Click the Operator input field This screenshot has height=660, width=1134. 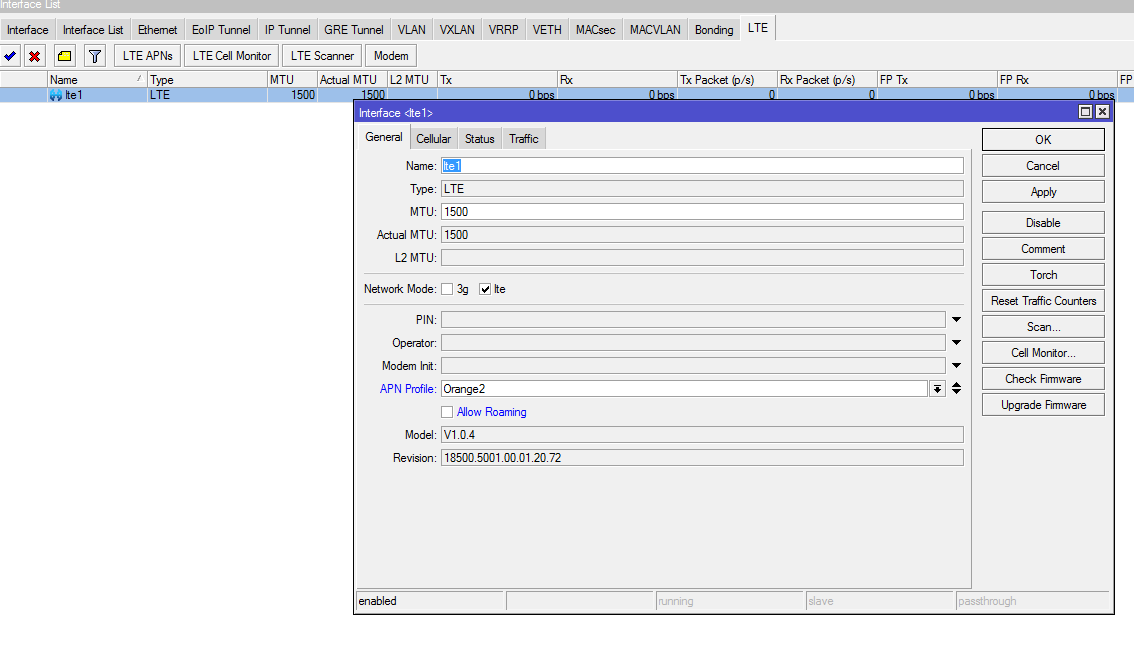pos(693,343)
